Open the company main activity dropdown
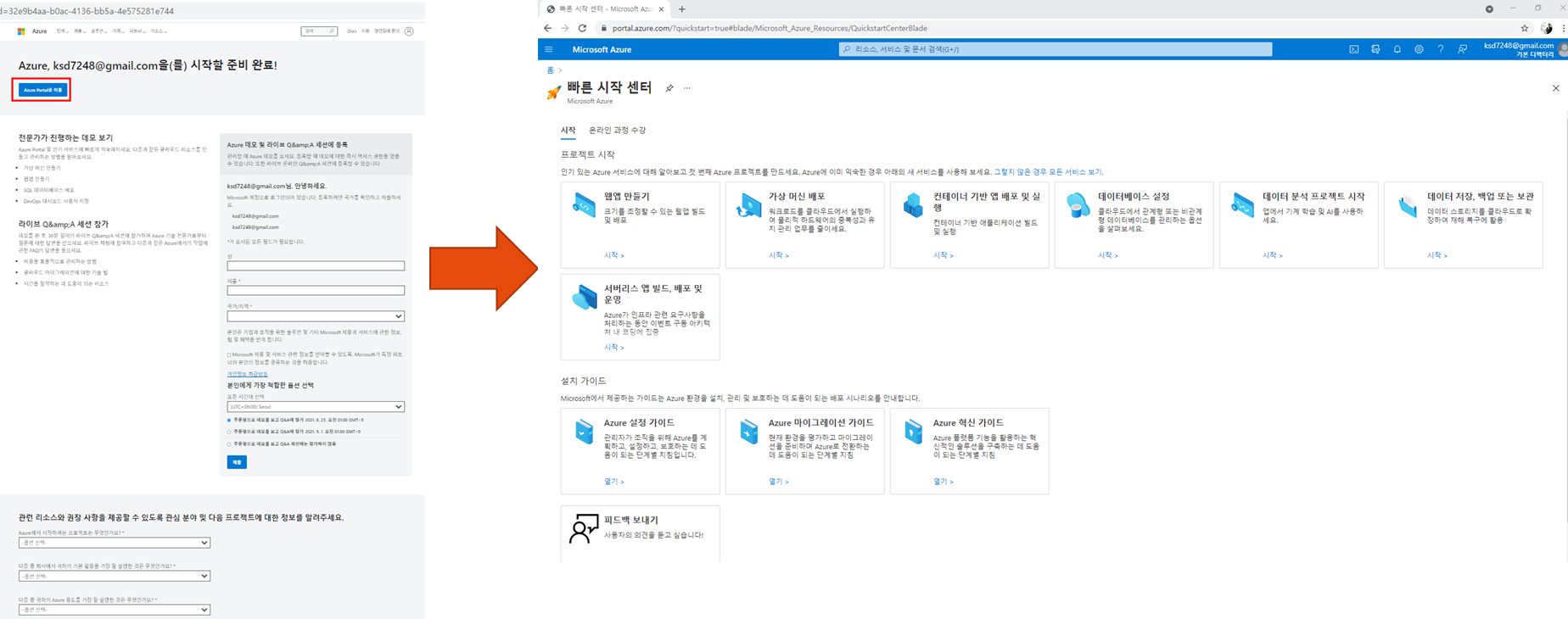The height and width of the screenshot is (619, 1568). pos(114,576)
